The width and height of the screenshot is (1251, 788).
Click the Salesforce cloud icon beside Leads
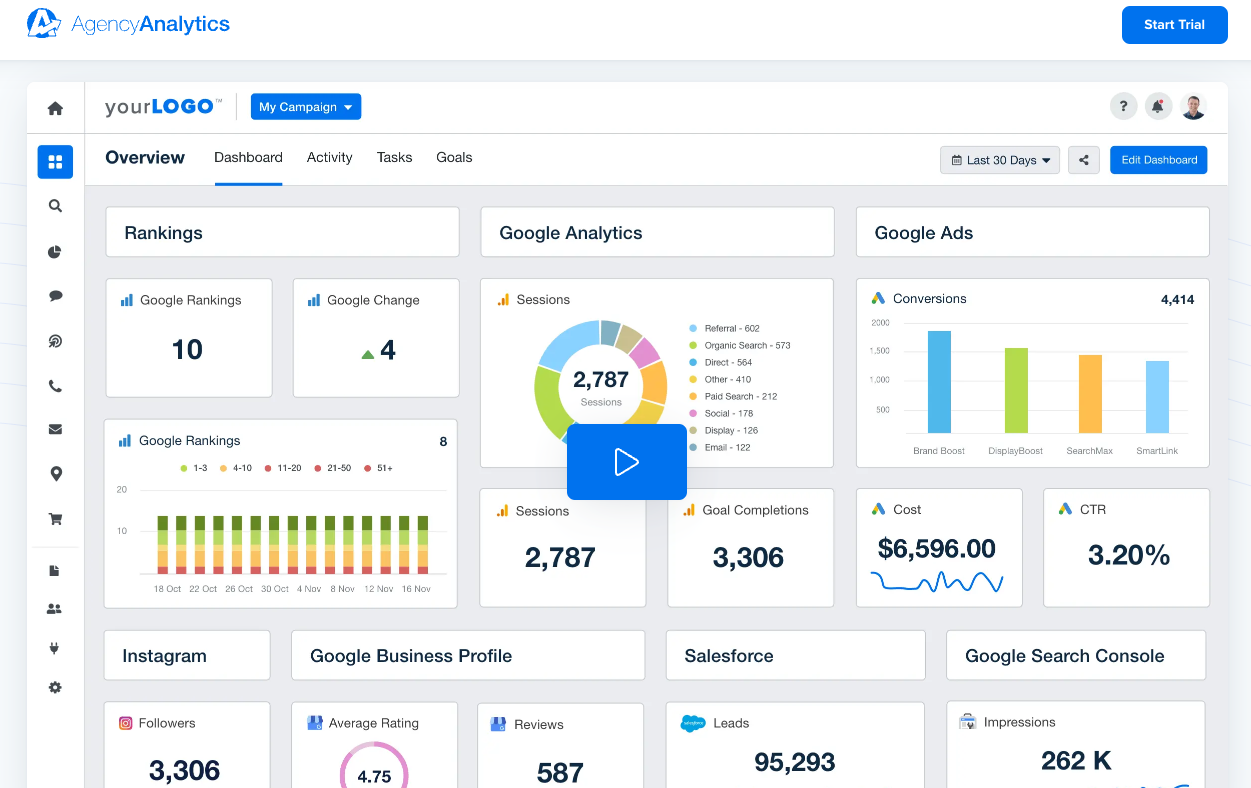[693, 723]
